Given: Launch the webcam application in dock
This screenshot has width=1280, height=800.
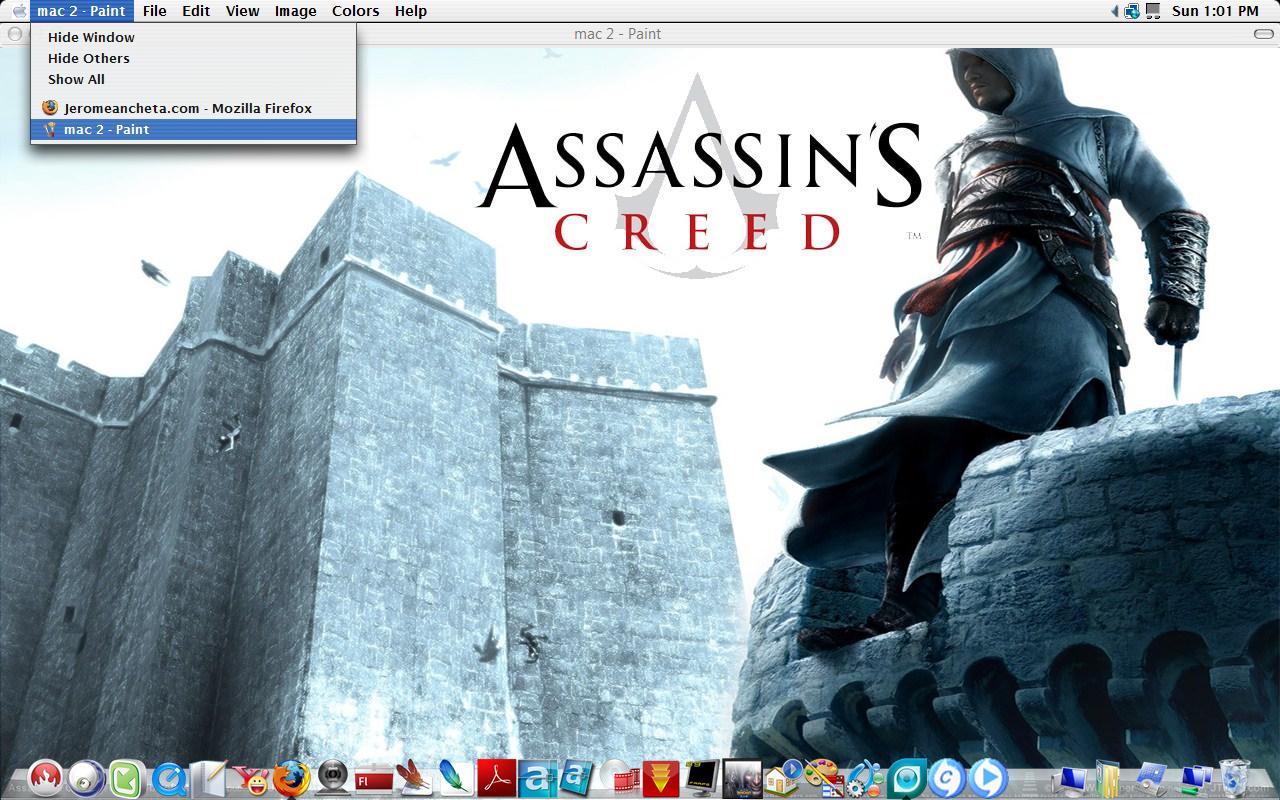Looking at the screenshot, I should [x=333, y=778].
